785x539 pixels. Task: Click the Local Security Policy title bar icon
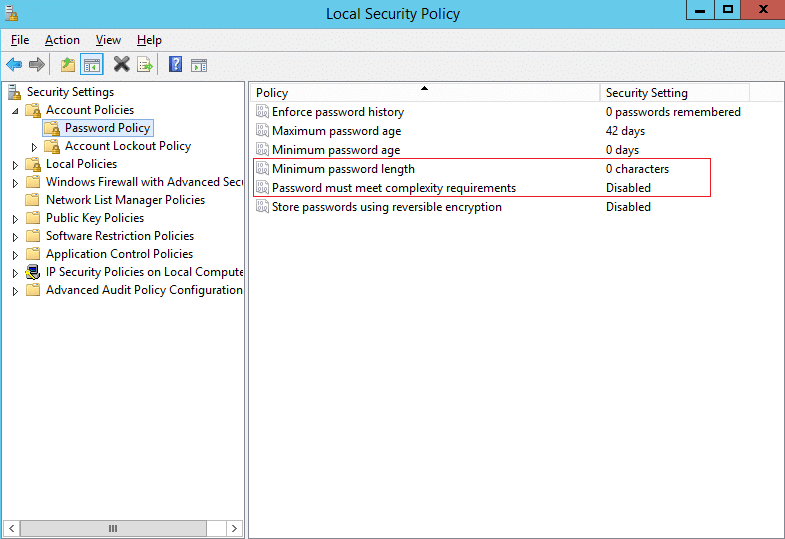(11, 14)
